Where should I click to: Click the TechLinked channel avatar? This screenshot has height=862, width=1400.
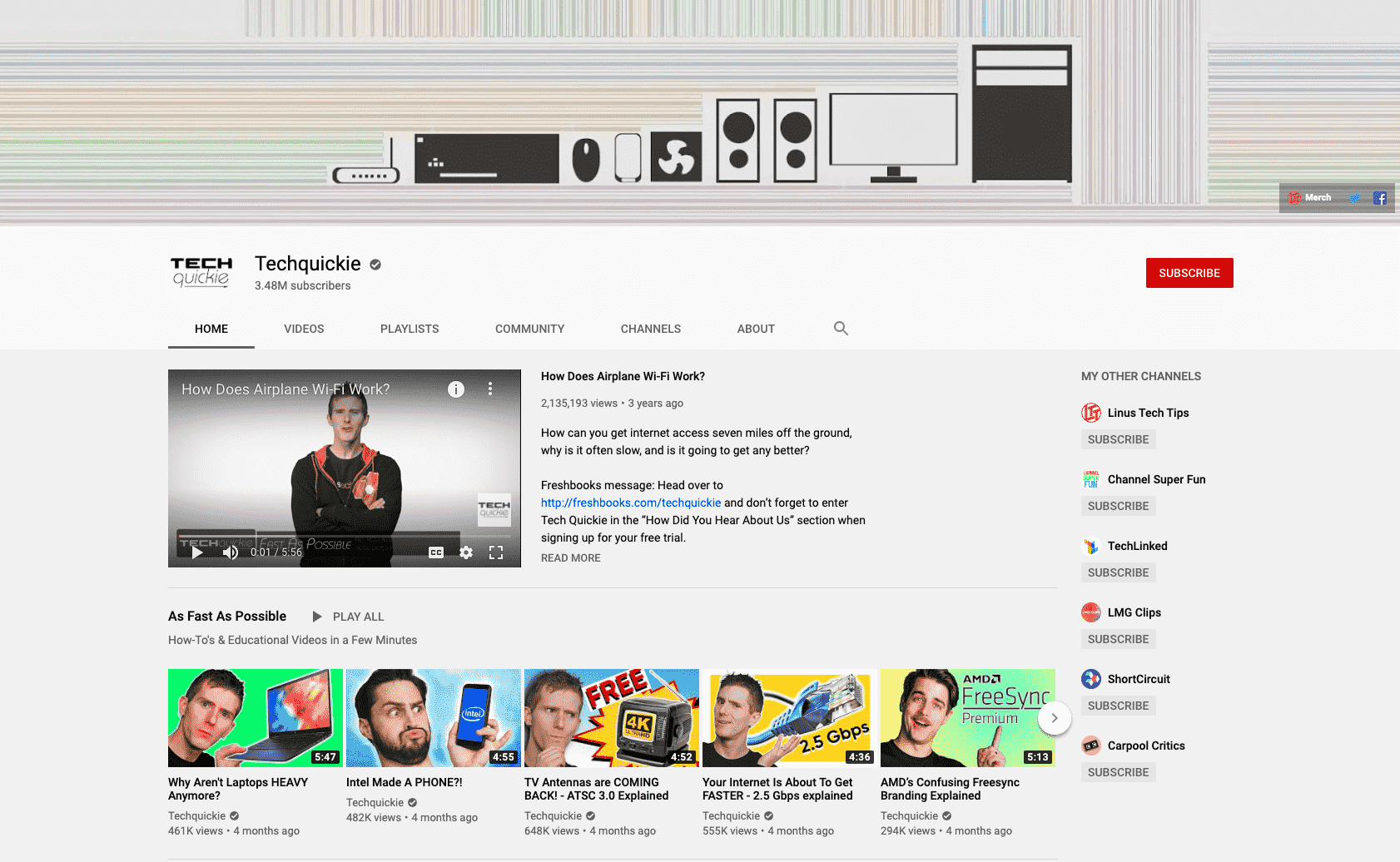coord(1091,546)
